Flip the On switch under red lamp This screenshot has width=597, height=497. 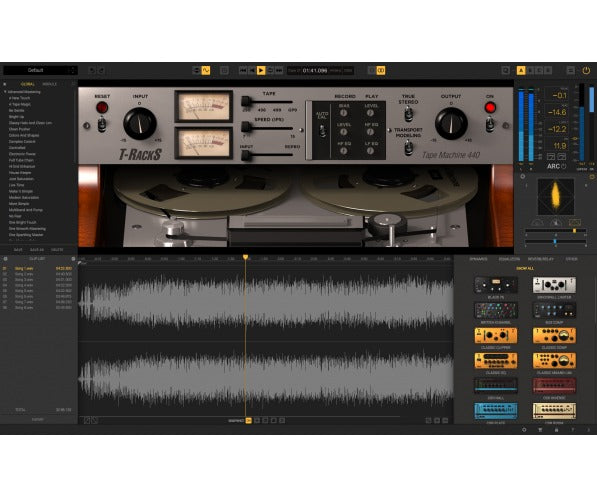tap(490, 125)
